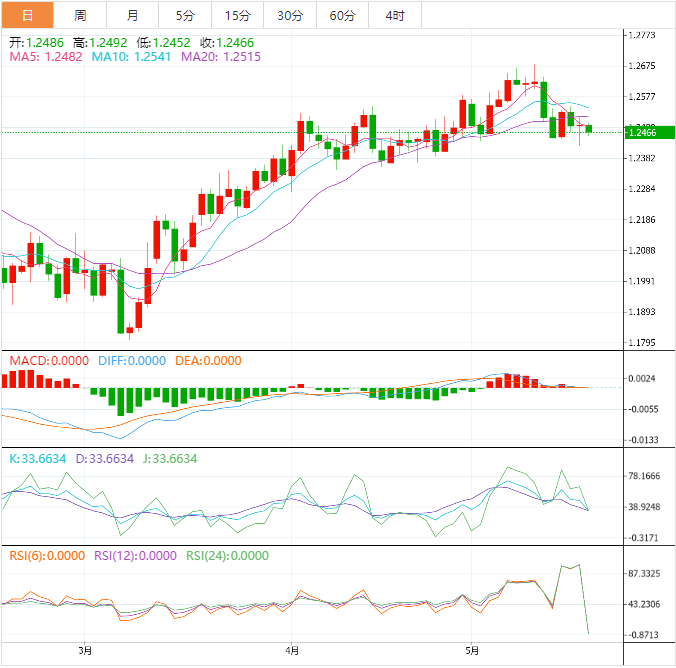Switch to the 4时 timeframe tab
The image size is (676, 668).
(394, 15)
